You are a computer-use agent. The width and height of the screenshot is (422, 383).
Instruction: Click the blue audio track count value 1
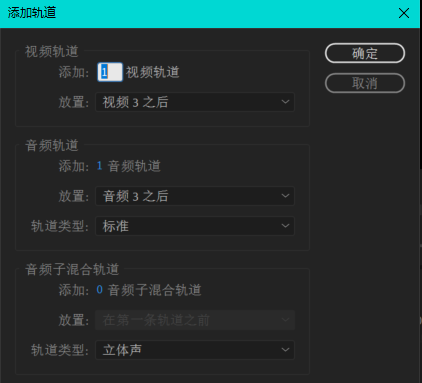click(x=99, y=166)
